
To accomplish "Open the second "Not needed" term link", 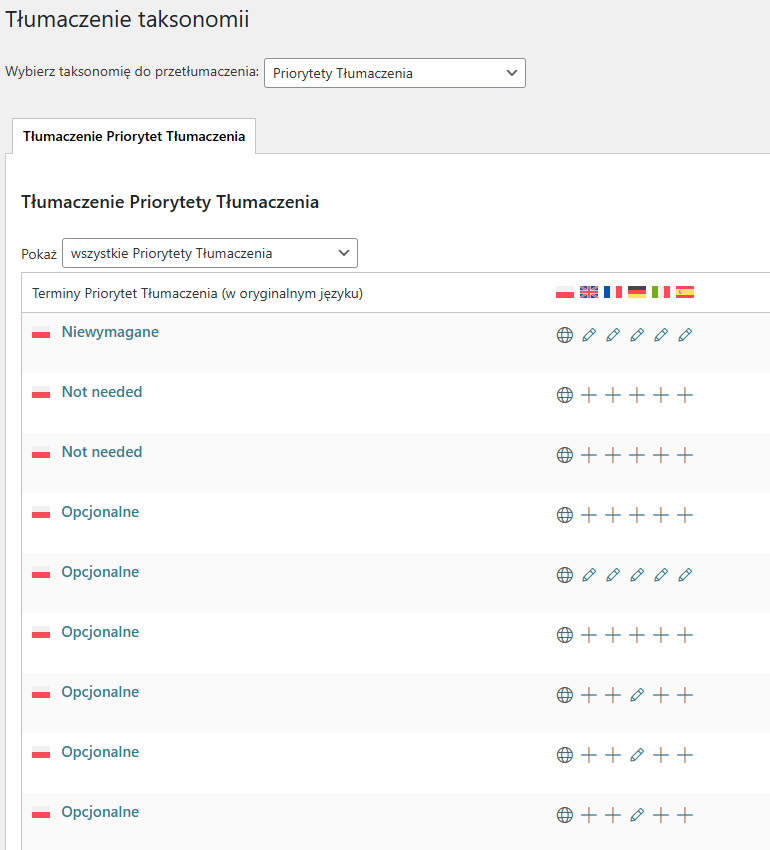I will (x=102, y=452).
